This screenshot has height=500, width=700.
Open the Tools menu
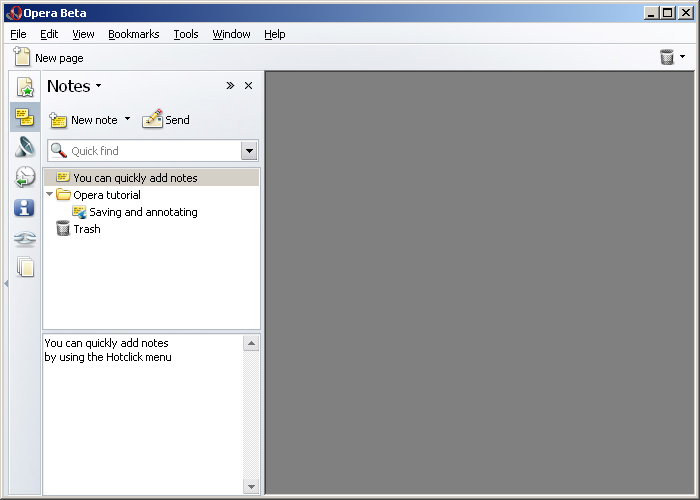tap(185, 34)
